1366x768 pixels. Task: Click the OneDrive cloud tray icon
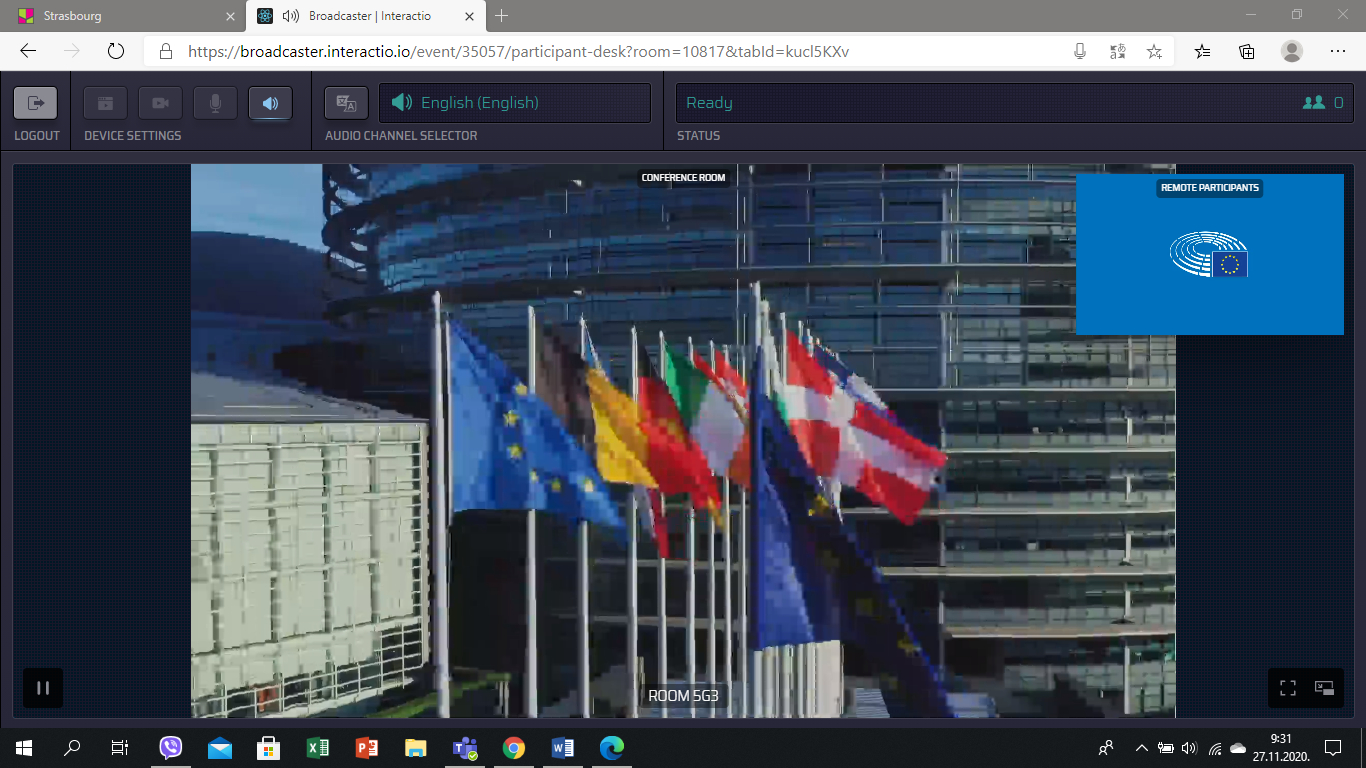[1238, 747]
